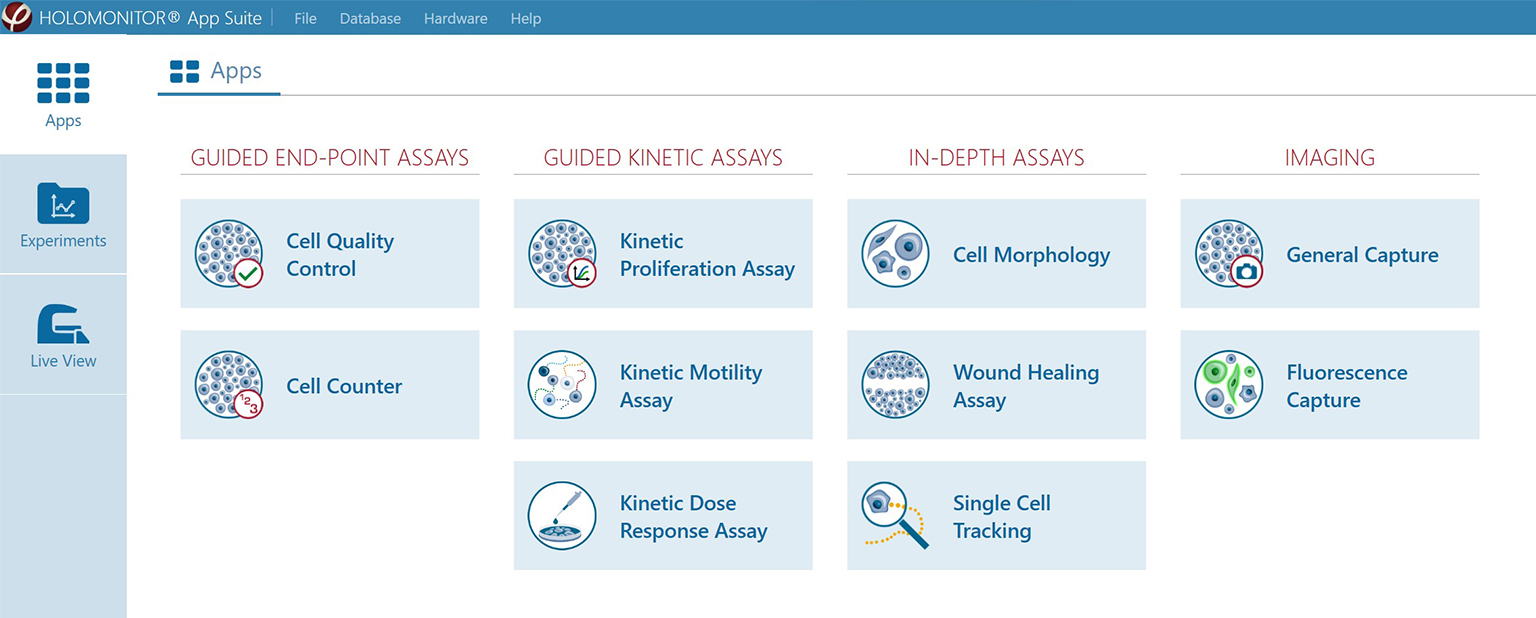
Task: Click the Wound Healing Assay icon
Action: click(x=895, y=385)
